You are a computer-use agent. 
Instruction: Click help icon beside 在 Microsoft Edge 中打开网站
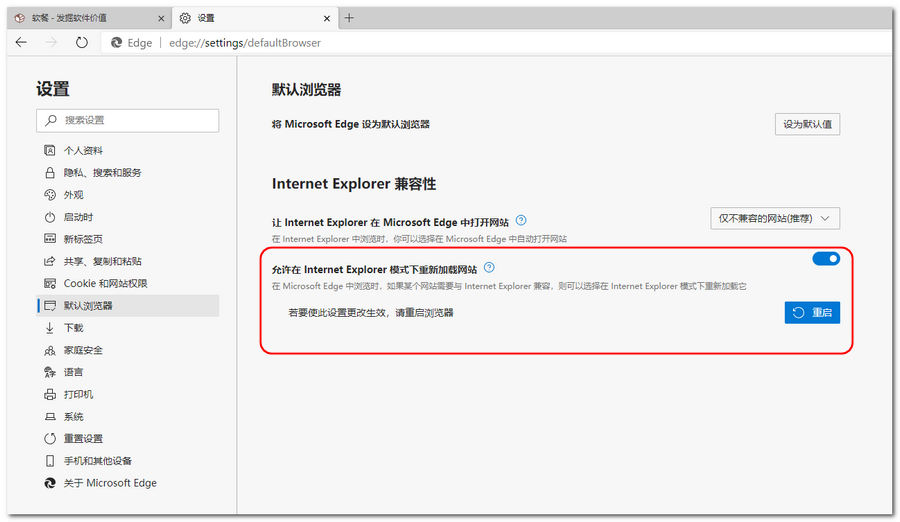pyautogui.click(x=521, y=221)
